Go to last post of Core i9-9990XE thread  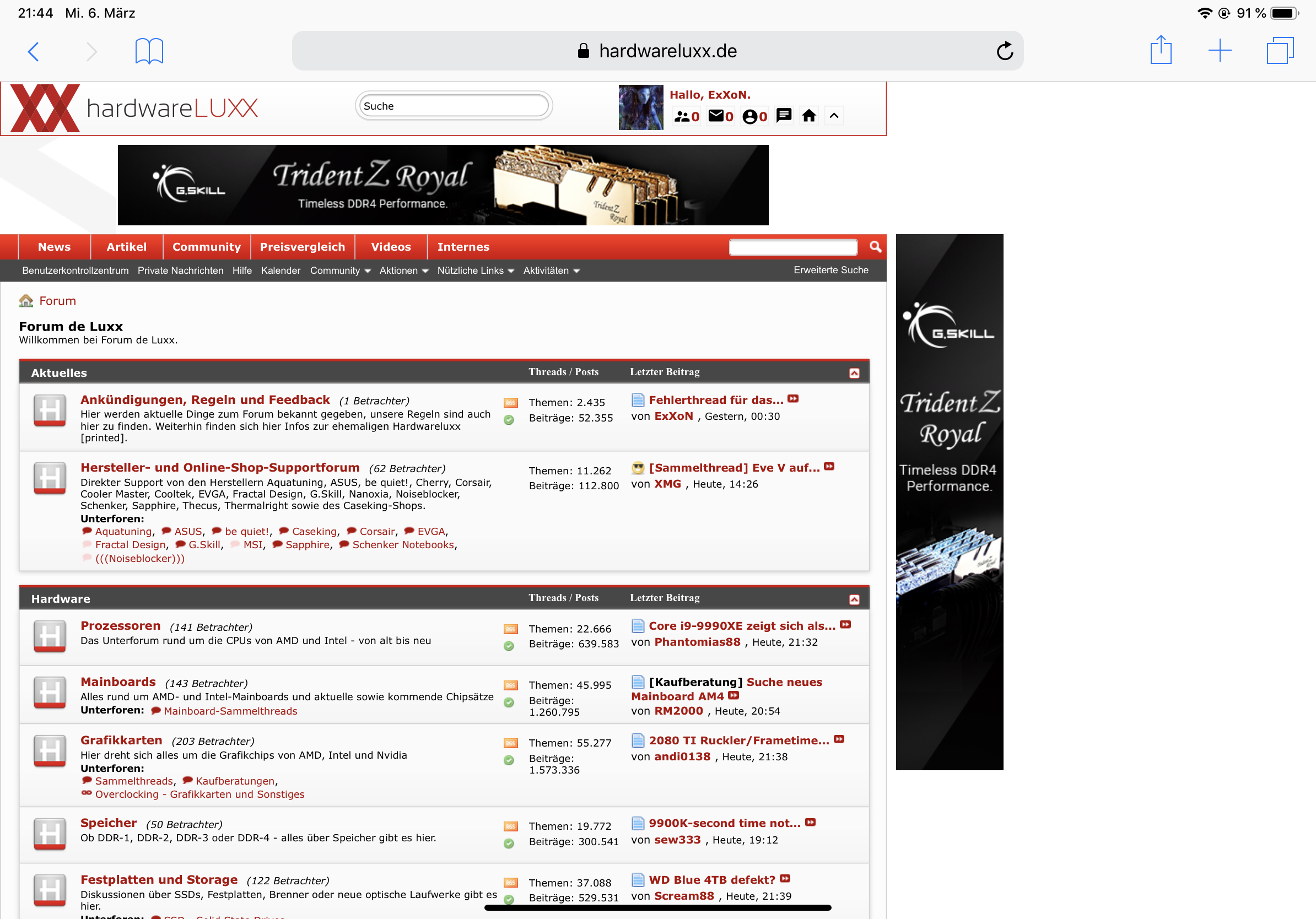(845, 624)
